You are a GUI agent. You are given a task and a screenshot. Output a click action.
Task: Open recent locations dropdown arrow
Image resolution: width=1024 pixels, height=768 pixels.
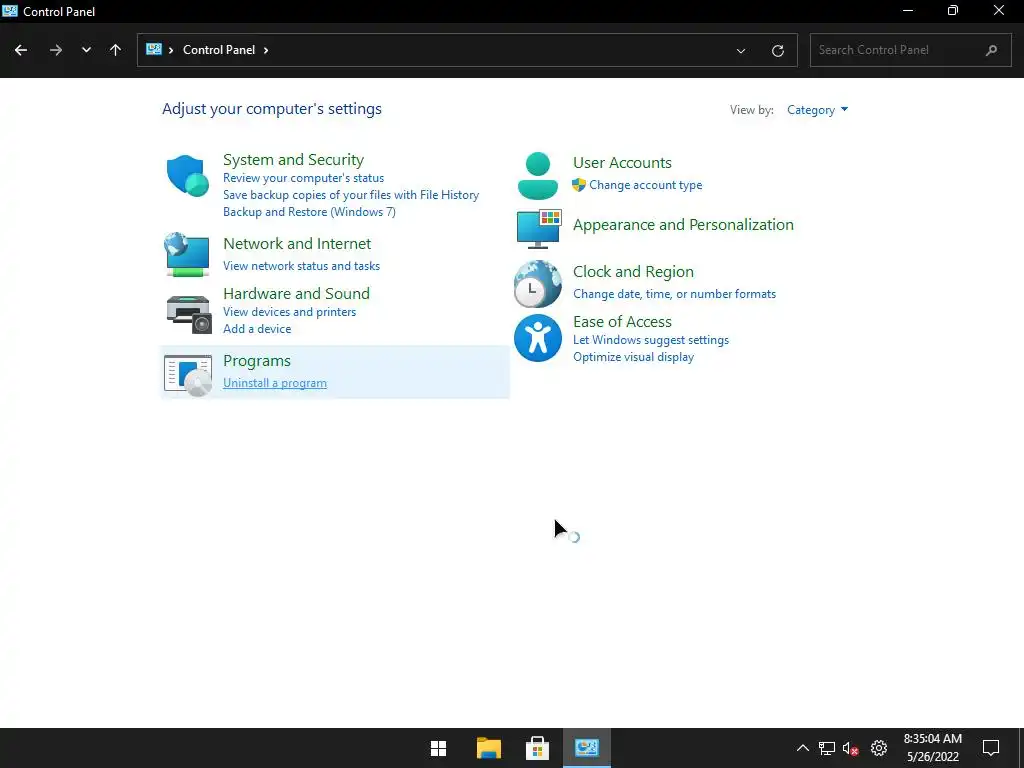click(x=86, y=50)
